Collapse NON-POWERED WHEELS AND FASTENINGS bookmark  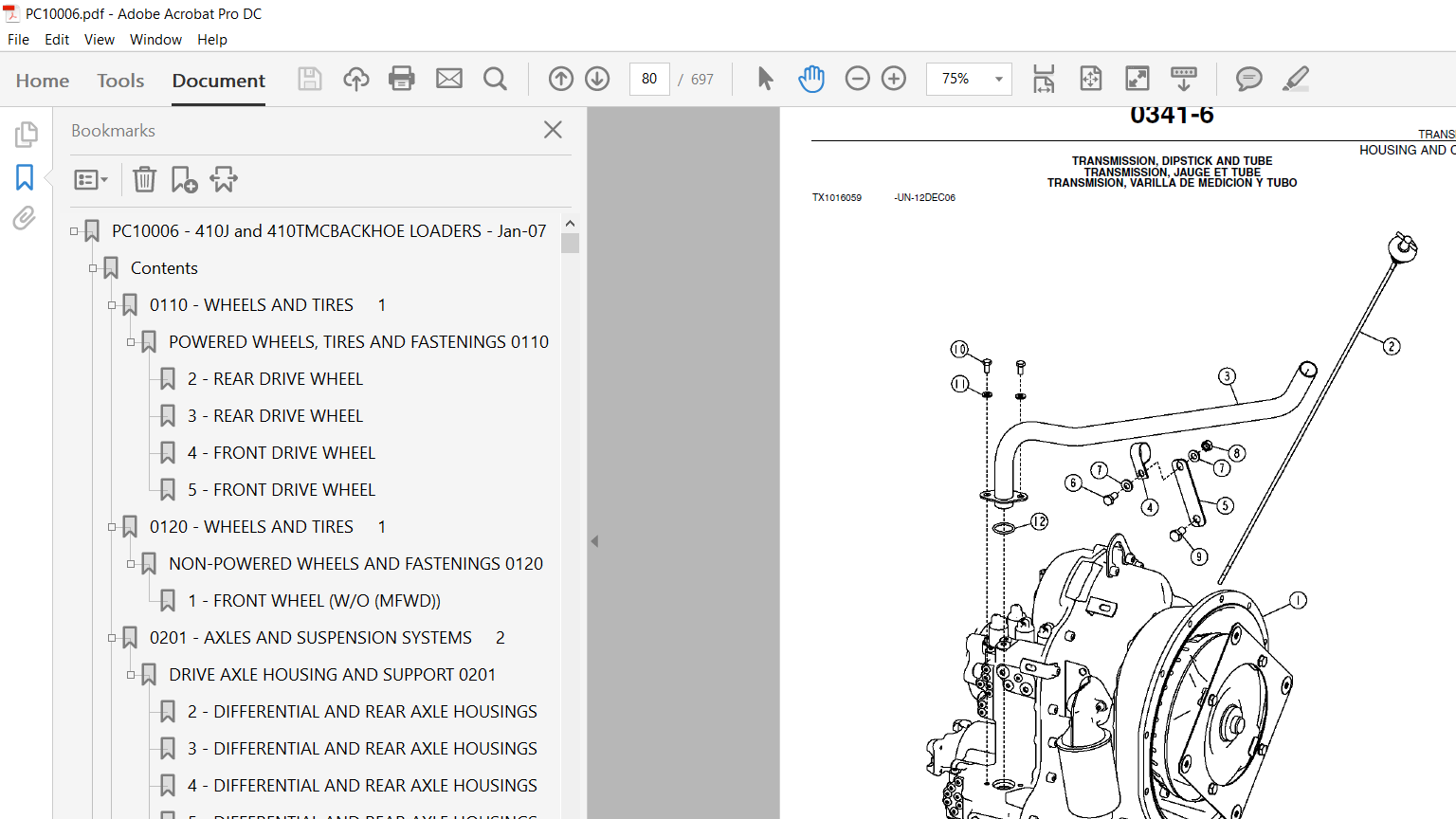point(131,564)
